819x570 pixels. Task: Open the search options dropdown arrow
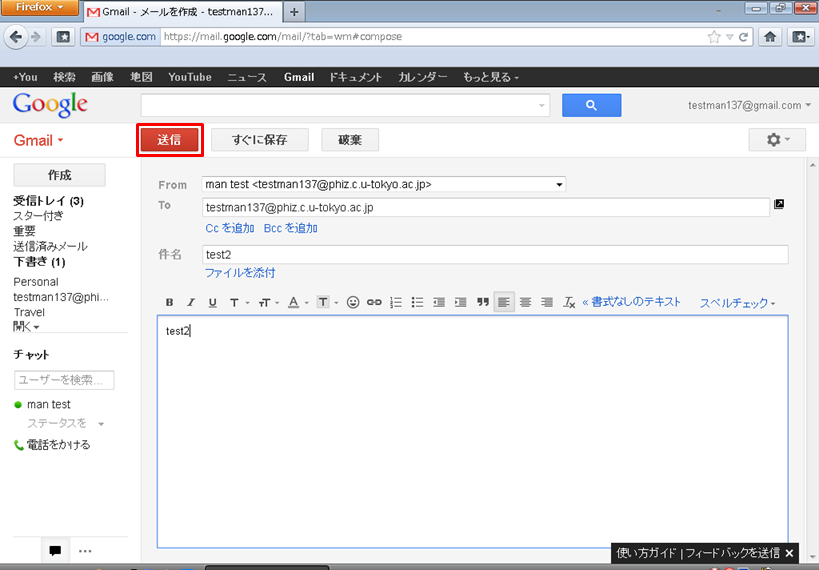tap(542, 106)
